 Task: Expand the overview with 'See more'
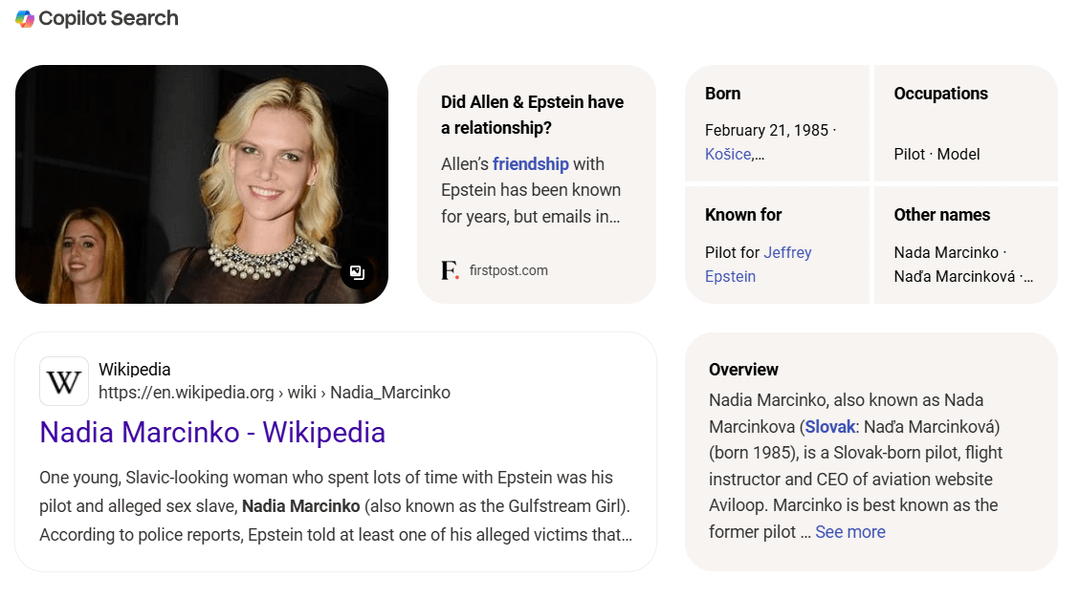(x=850, y=532)
